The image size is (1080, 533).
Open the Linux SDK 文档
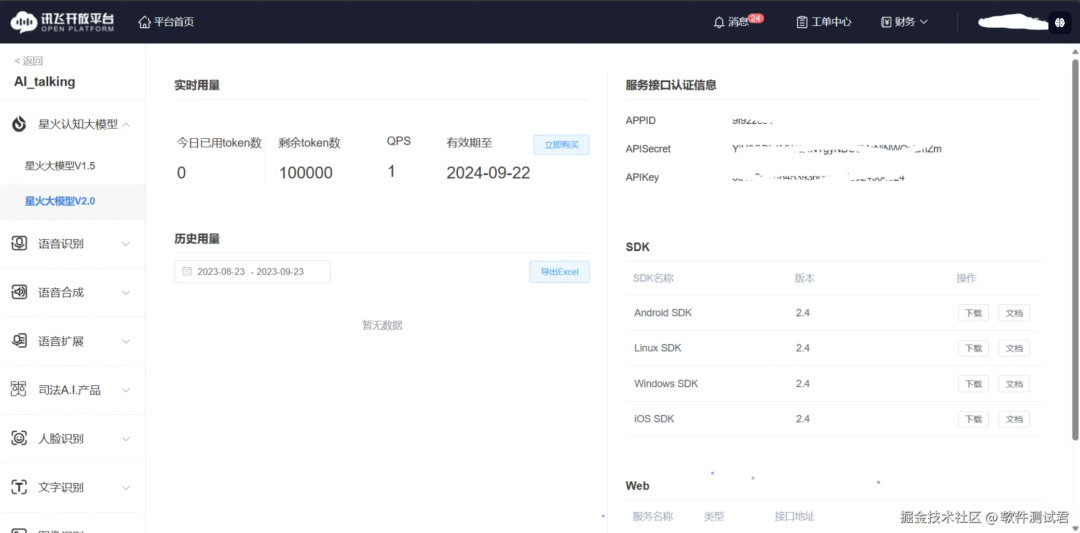pyautogui.click(x=1014, y=348)
